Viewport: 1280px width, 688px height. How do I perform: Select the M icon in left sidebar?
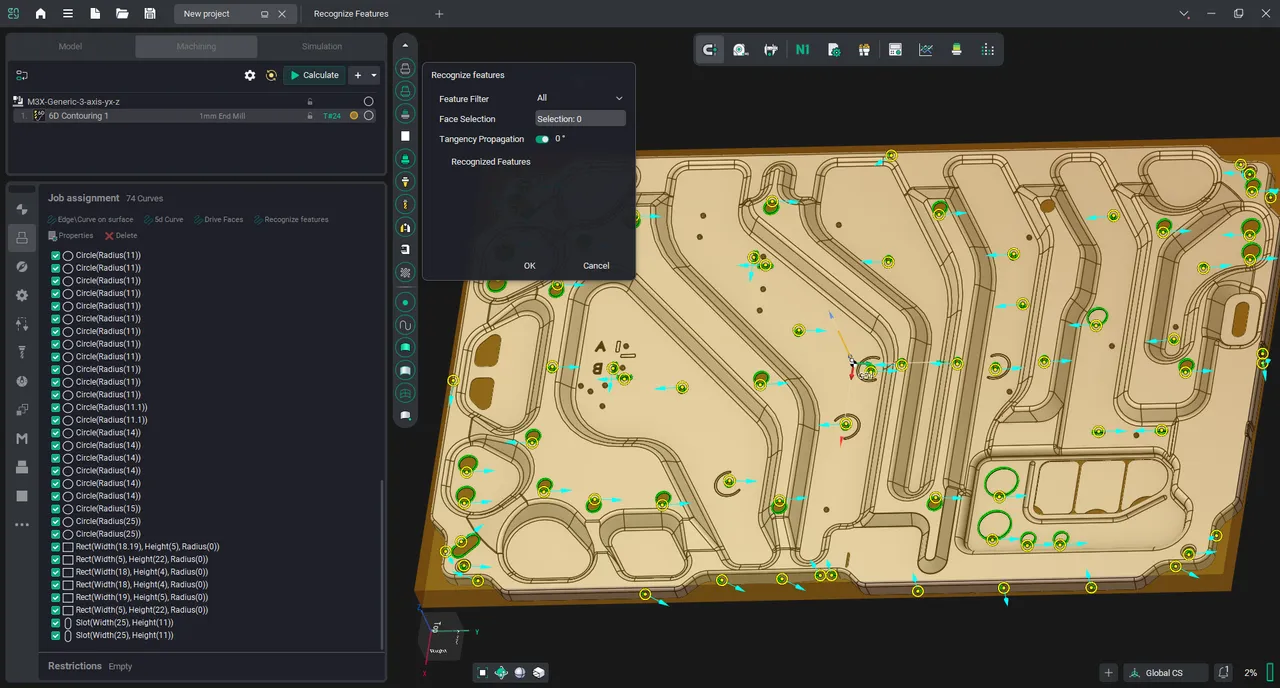click(22, 439)
